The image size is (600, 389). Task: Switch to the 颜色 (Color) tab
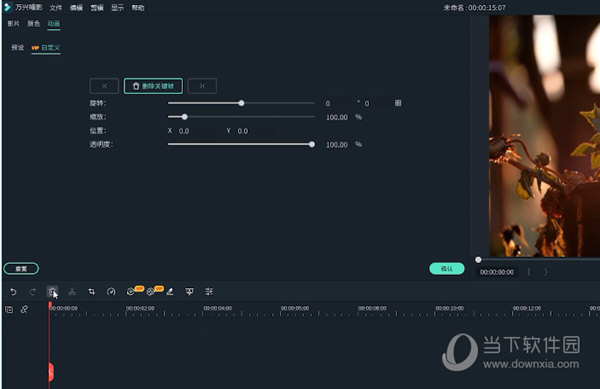coord(34,24)
